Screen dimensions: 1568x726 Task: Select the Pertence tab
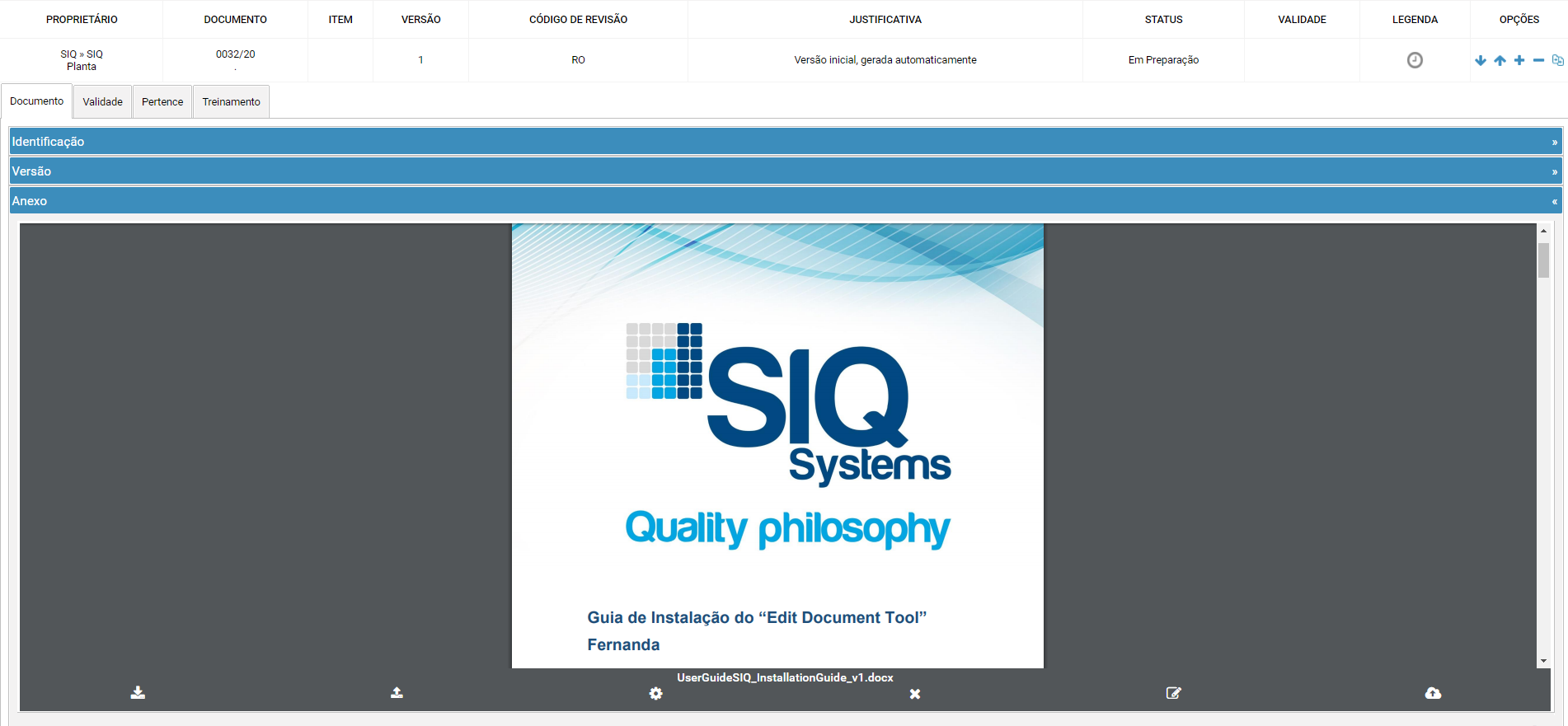[162, 102]
